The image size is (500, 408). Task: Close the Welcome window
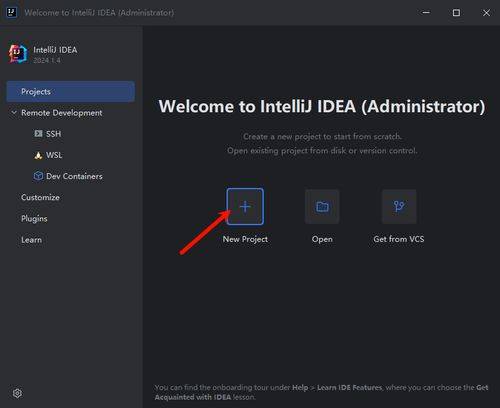(x=486, y=13)
